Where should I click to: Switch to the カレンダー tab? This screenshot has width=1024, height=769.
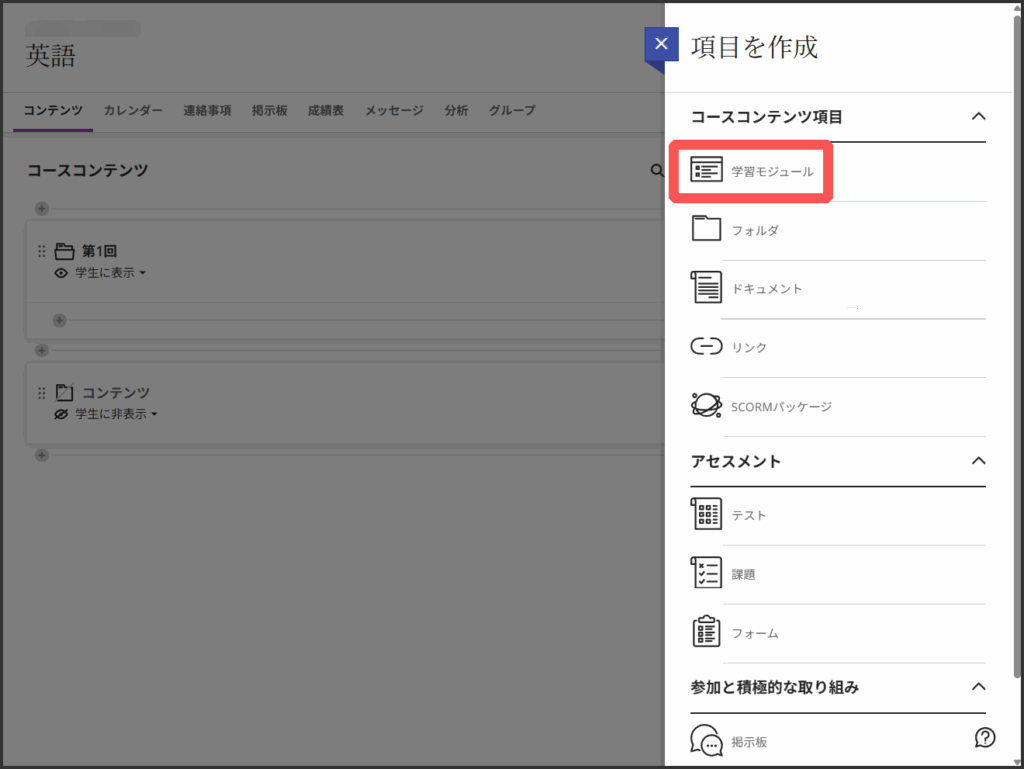tap(133, 111)
